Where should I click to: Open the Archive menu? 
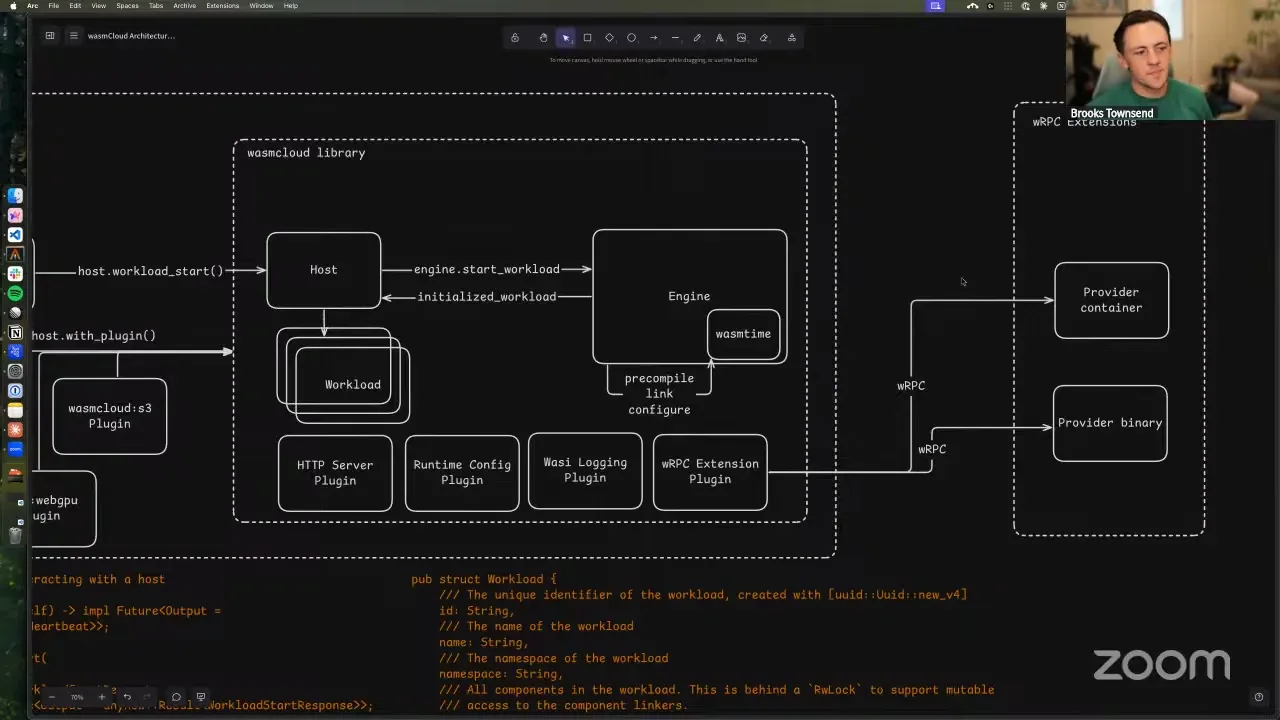(x=184, y=6)
